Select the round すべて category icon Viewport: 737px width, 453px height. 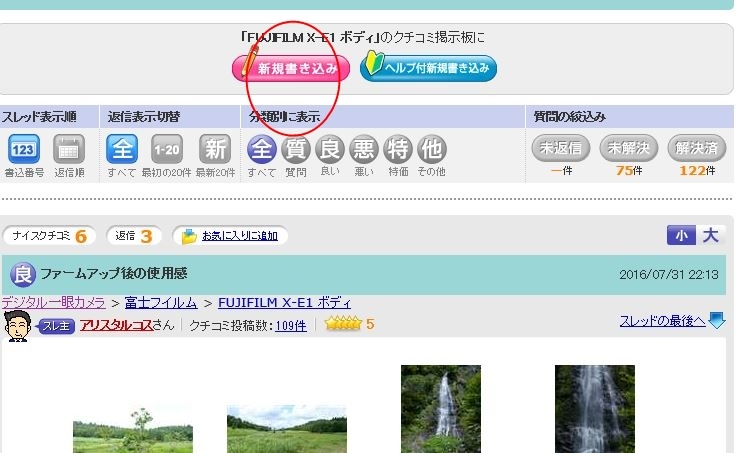click(262, 149)
